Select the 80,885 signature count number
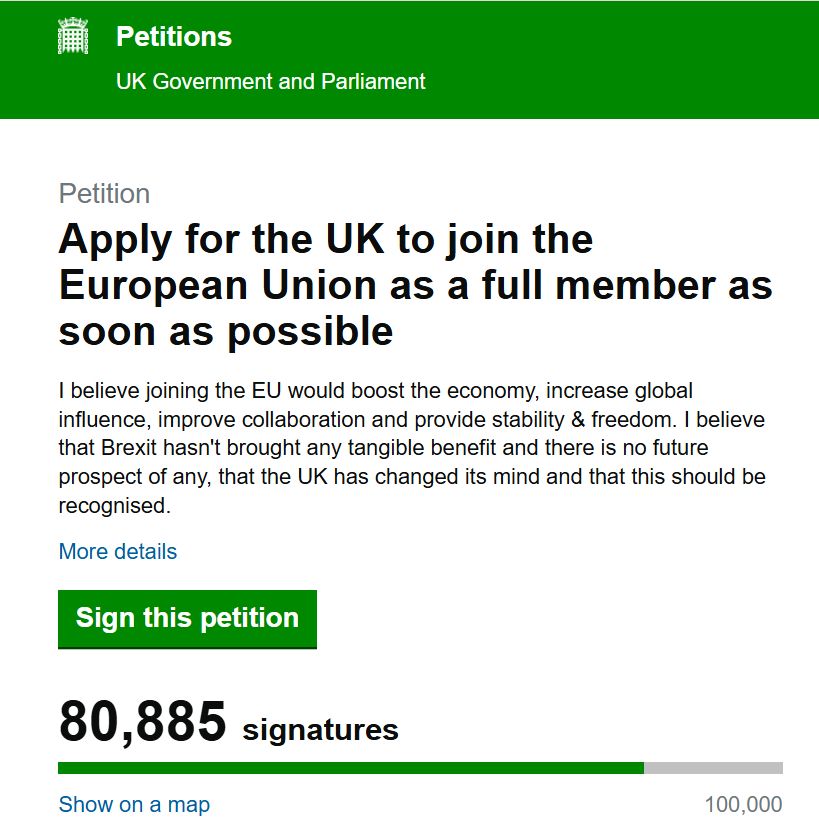The image size is (819, 831). [143, 722]
